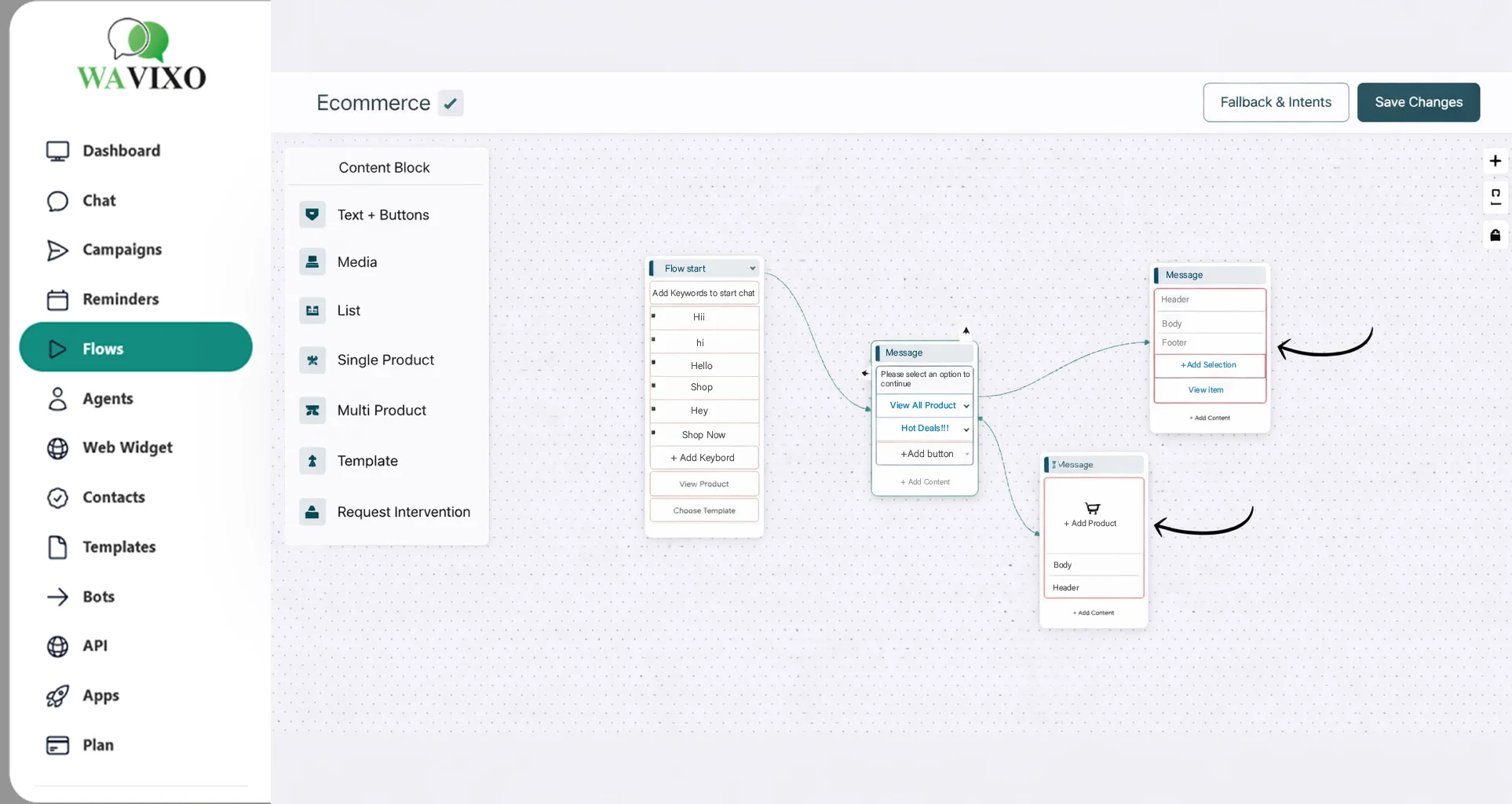Add product via the cart icon
The height and width of the screenshot is (804, 1512).
click(x=1092, y=508)
